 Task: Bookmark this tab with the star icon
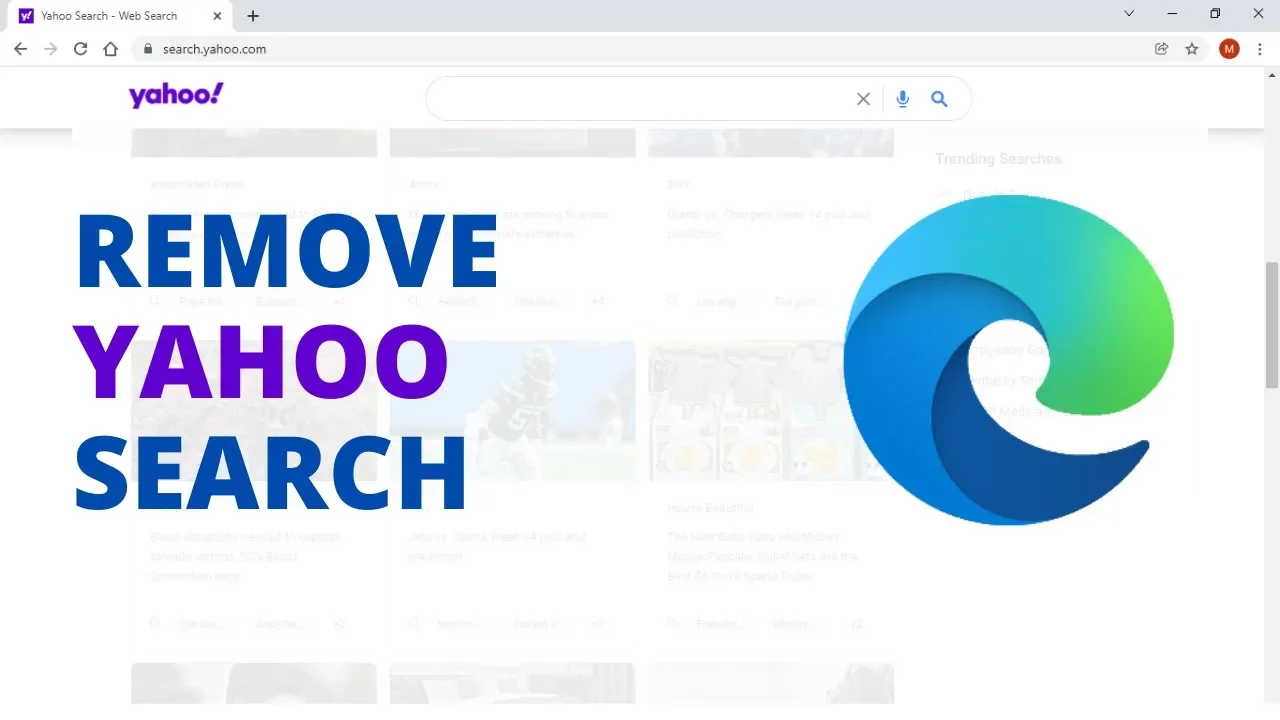click(1192, 49)
